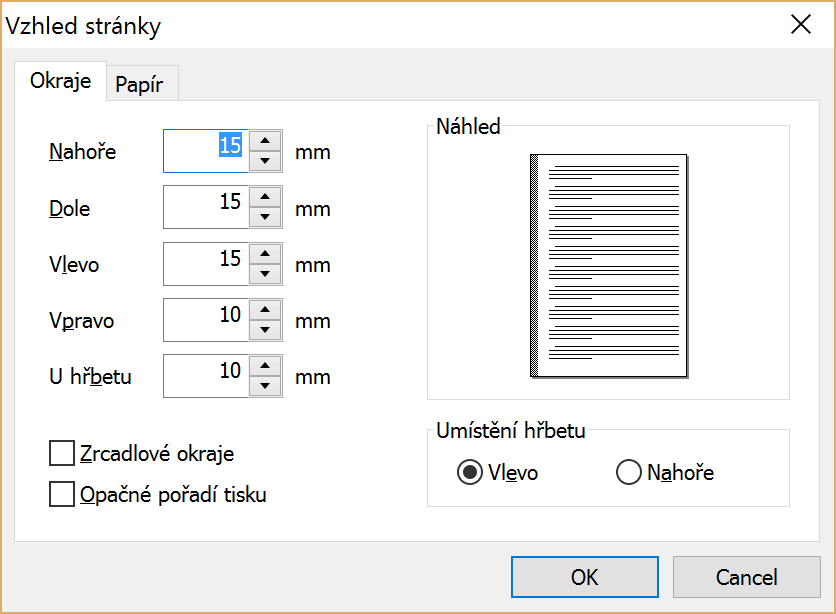Click the page preview thumbnail
The image size is (836, 614).
click(x=609, y=265)
